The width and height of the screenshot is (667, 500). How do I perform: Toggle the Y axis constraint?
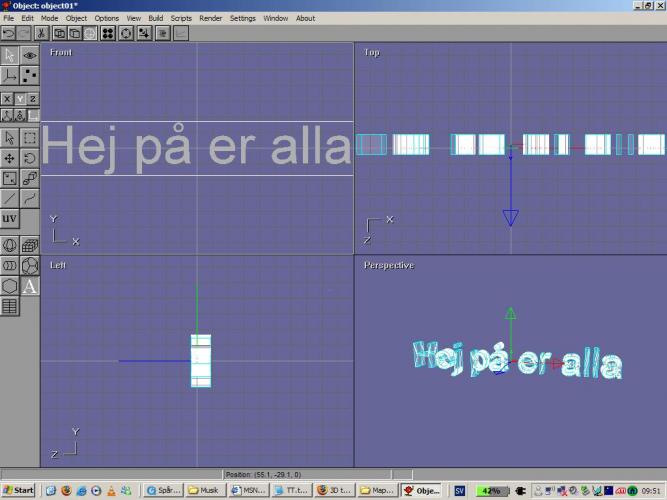pos(20,99)
